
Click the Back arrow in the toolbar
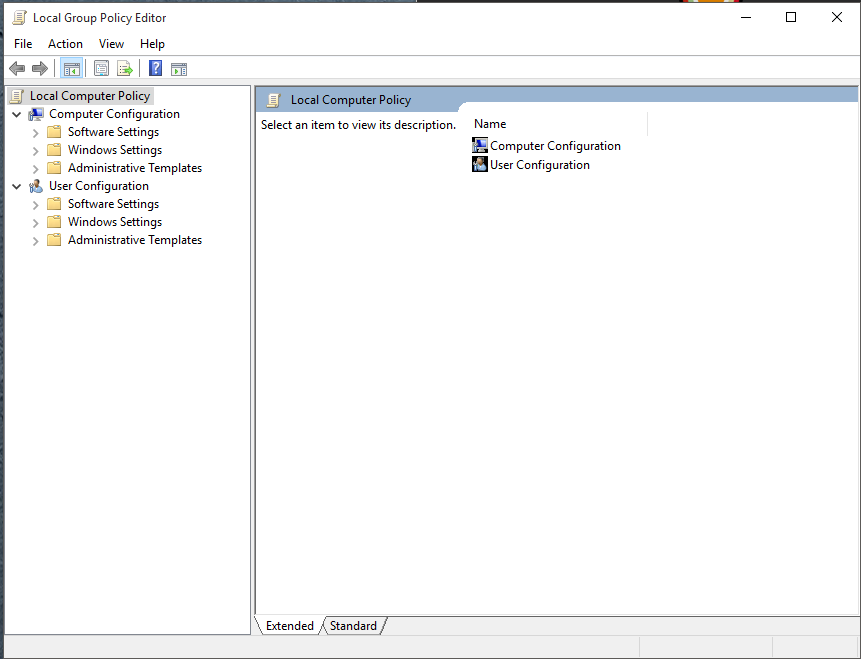click(17, 69)
